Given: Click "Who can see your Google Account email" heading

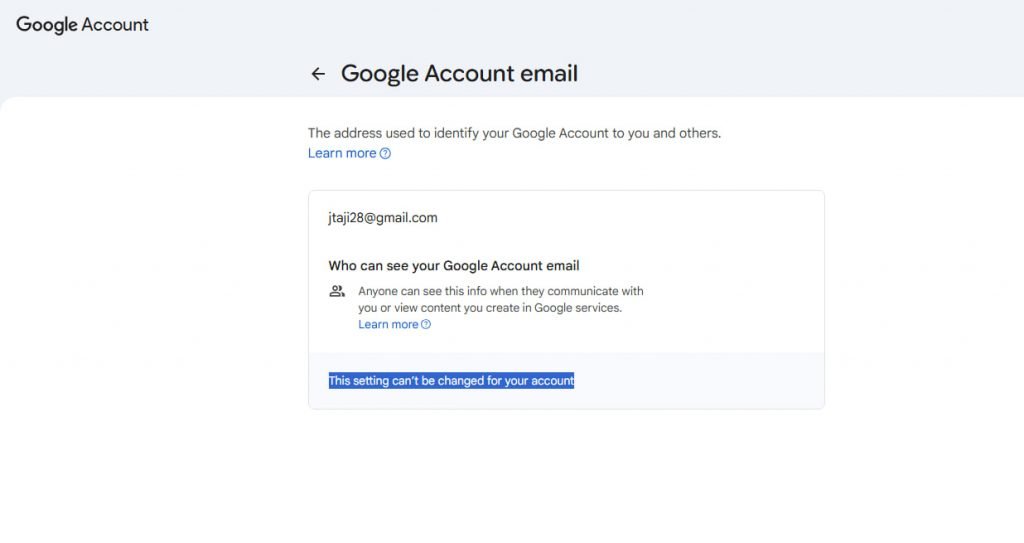Looking at the screenshot, I should 454,265.
